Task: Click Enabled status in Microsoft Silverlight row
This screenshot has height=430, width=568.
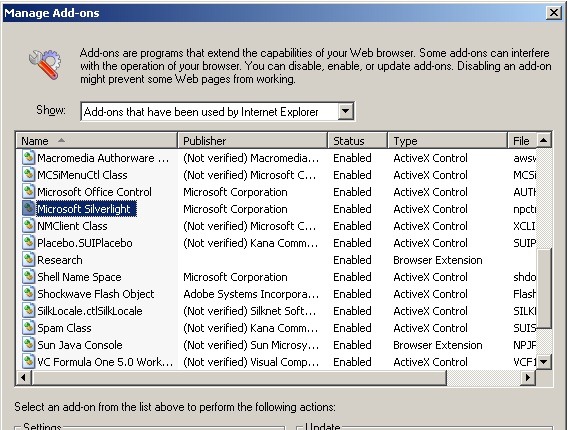Action: tap(352, 209)
